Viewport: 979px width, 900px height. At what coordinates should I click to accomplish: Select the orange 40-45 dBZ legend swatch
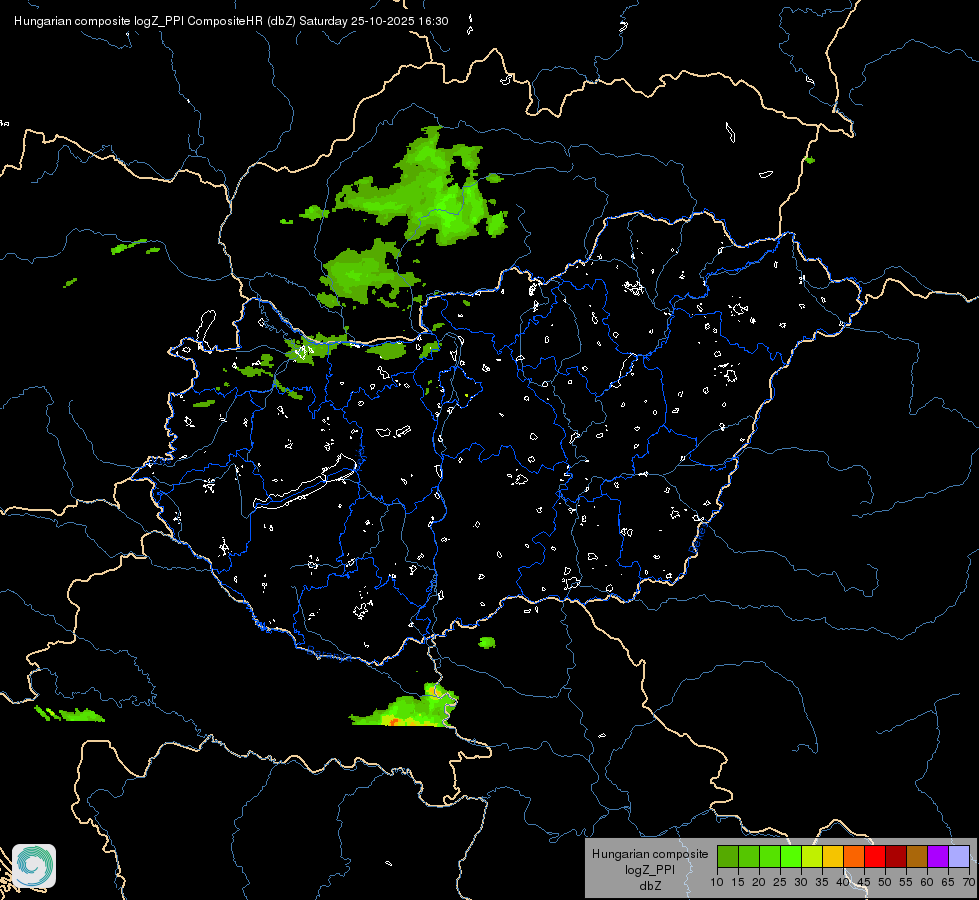854,857
